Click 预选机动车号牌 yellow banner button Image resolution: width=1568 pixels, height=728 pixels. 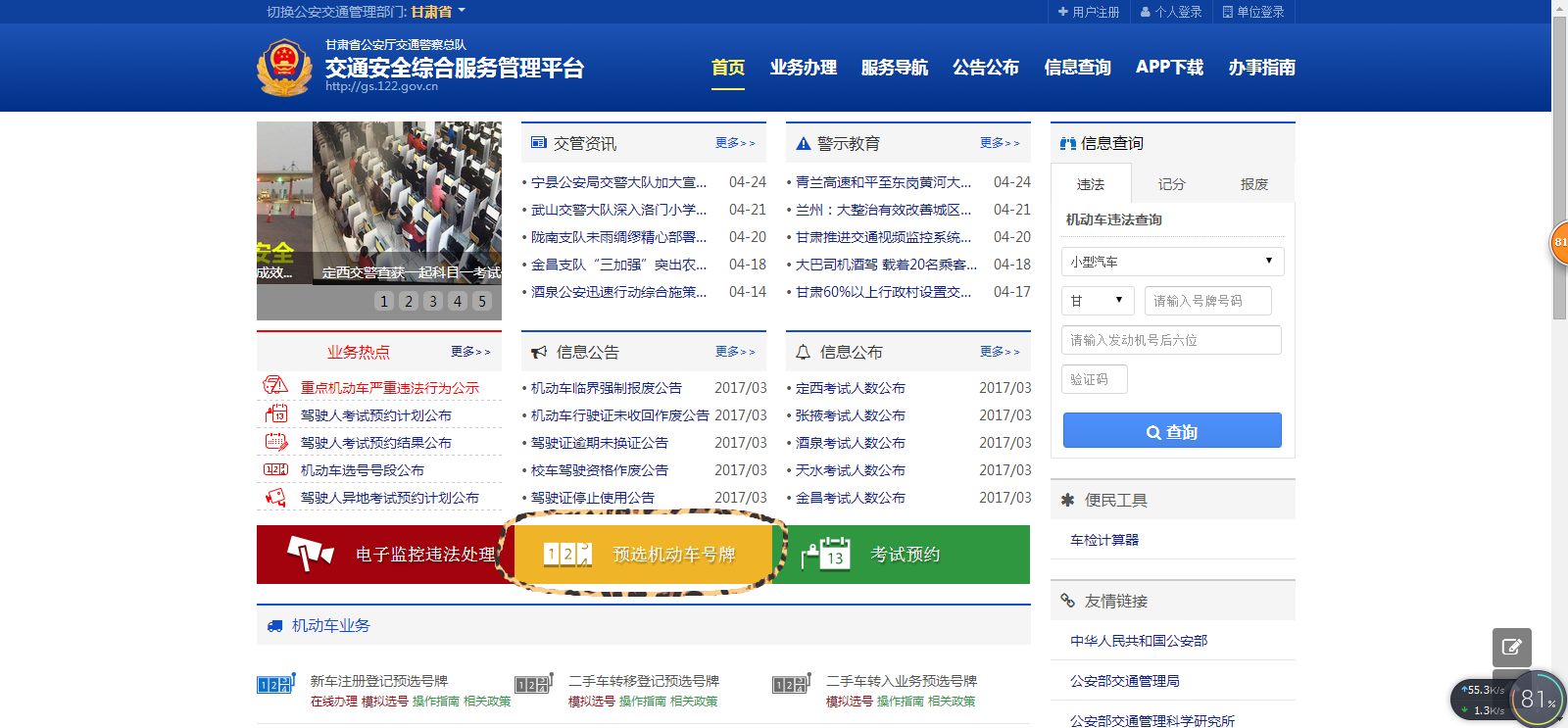pyautogui.click(x=644, y=554)
